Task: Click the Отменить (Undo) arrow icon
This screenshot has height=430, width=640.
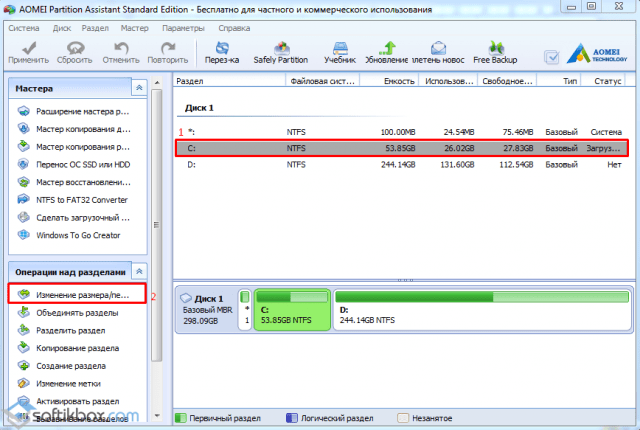Action: pyautogui.click(x=121, y=48)
